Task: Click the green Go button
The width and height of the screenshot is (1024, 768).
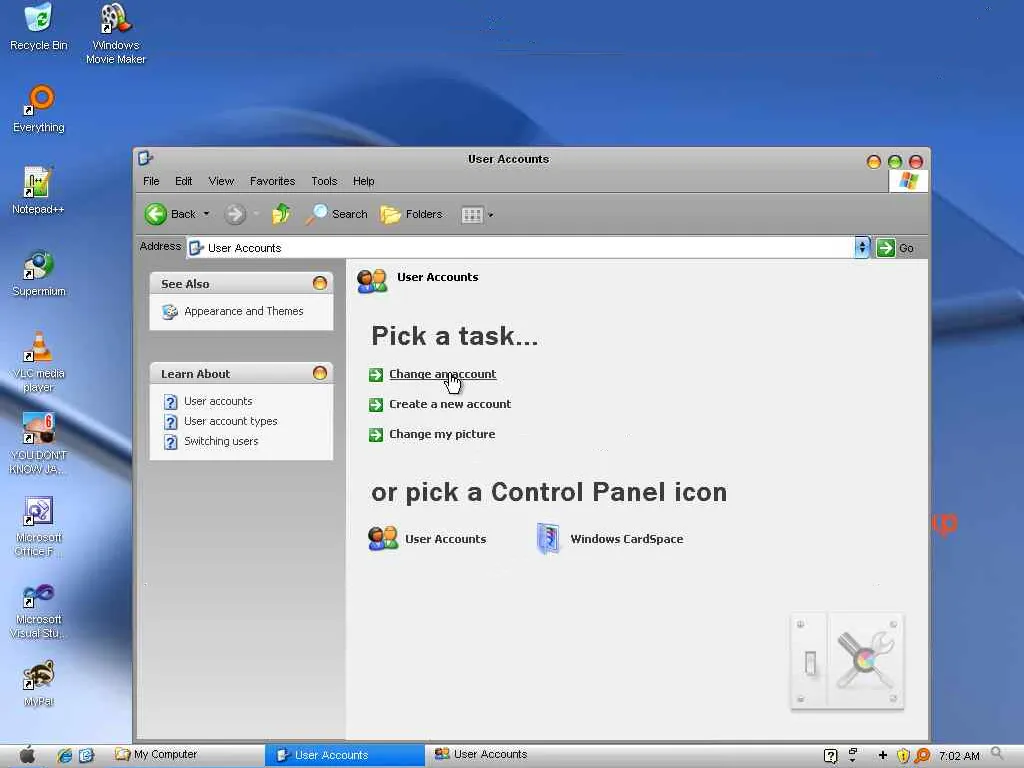Action: (x=895, y=248)
